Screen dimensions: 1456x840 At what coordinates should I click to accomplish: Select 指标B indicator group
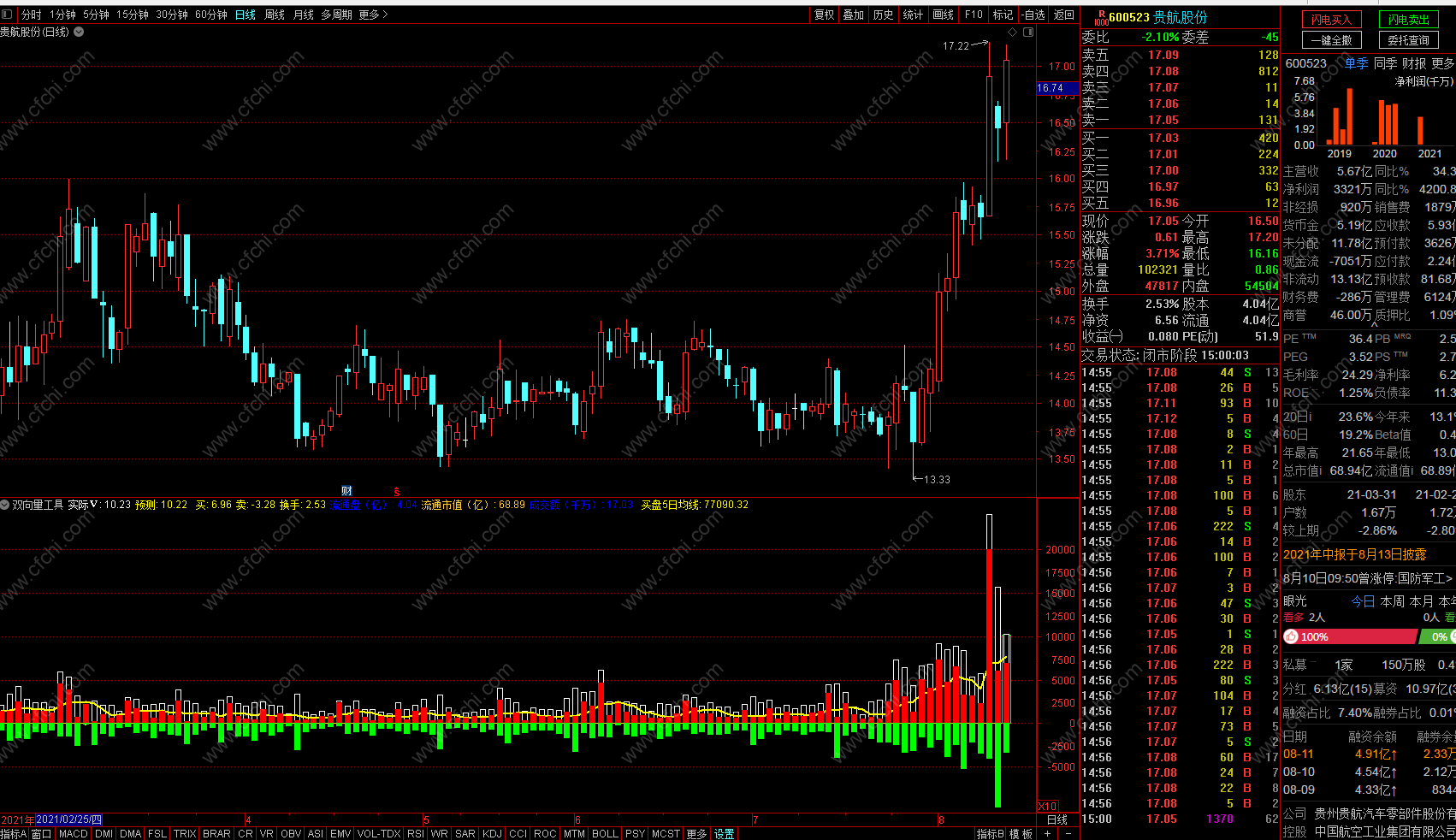(991, 834)
